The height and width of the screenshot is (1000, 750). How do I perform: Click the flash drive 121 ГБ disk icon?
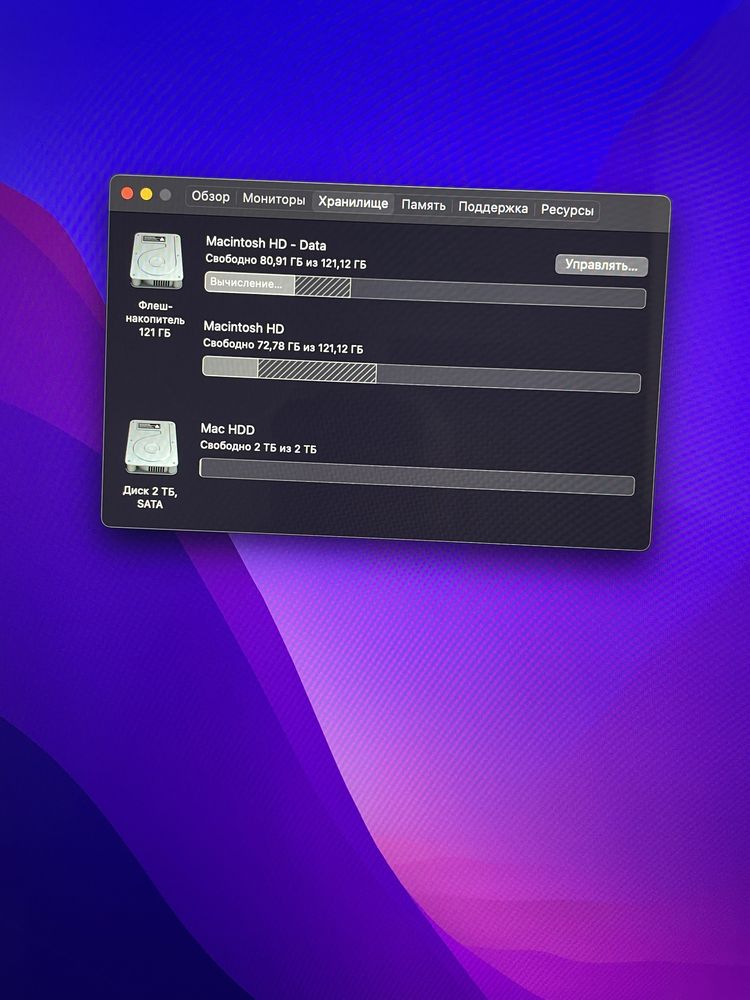(x=157, y=260)
